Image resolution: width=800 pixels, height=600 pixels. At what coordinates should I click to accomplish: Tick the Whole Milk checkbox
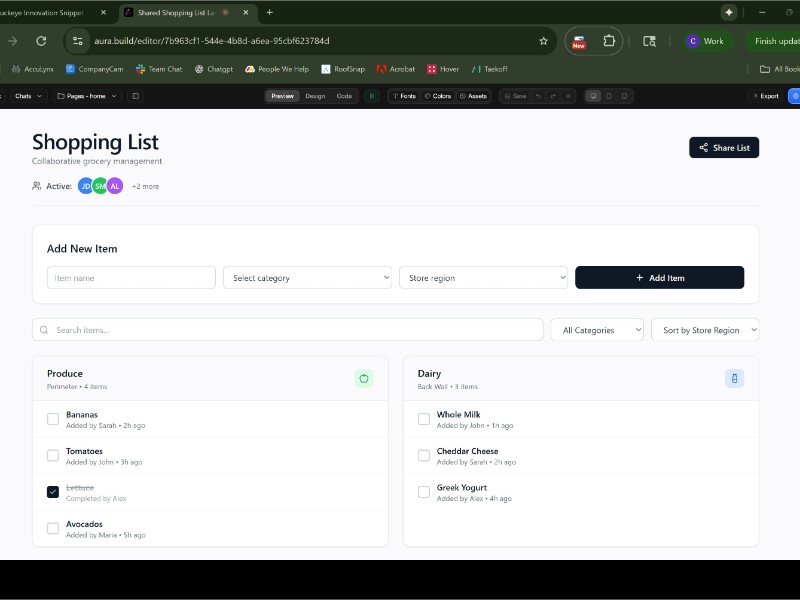click(x=424, y=419)
